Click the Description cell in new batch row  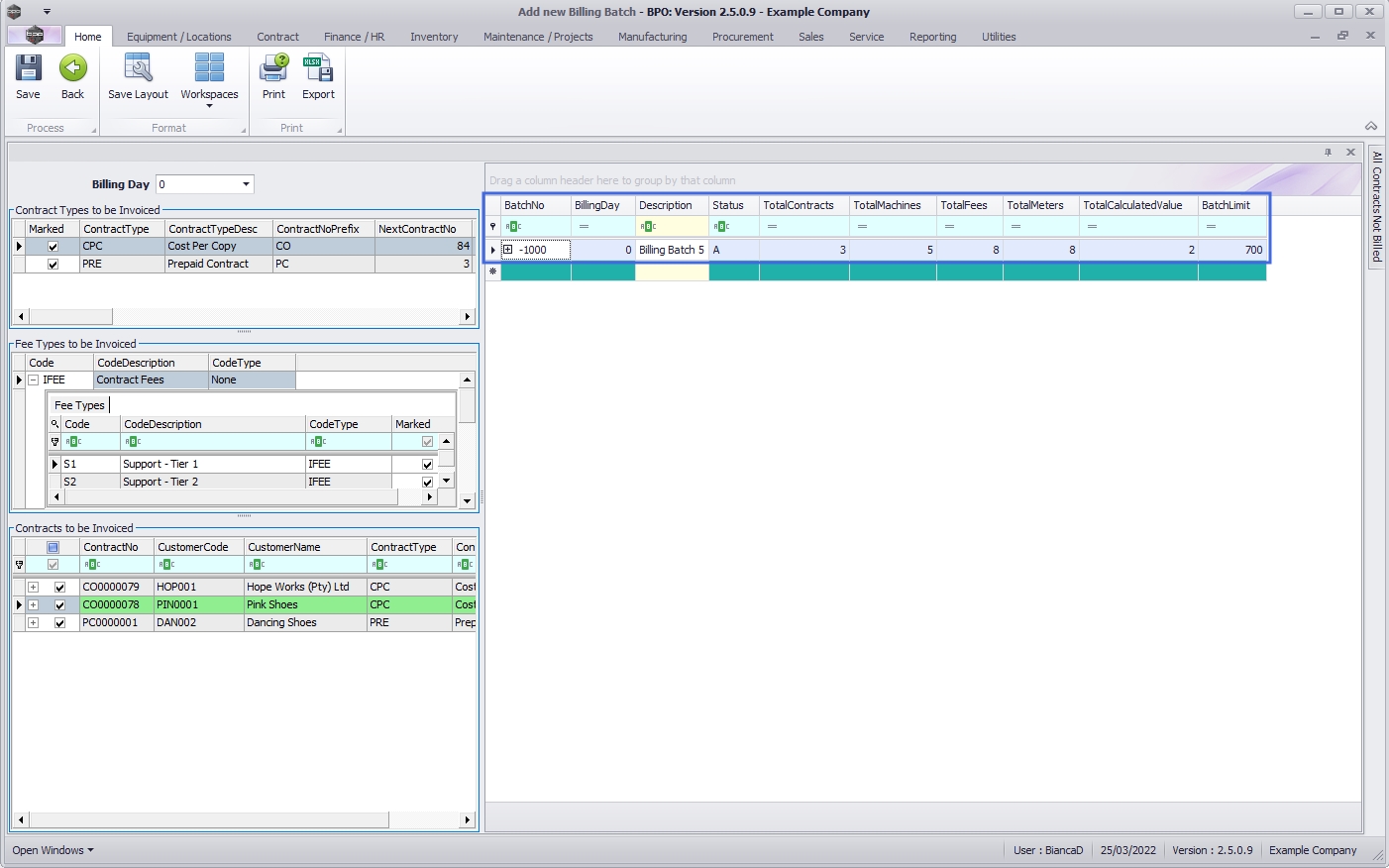pyautogui.click(x=672, y=272)
